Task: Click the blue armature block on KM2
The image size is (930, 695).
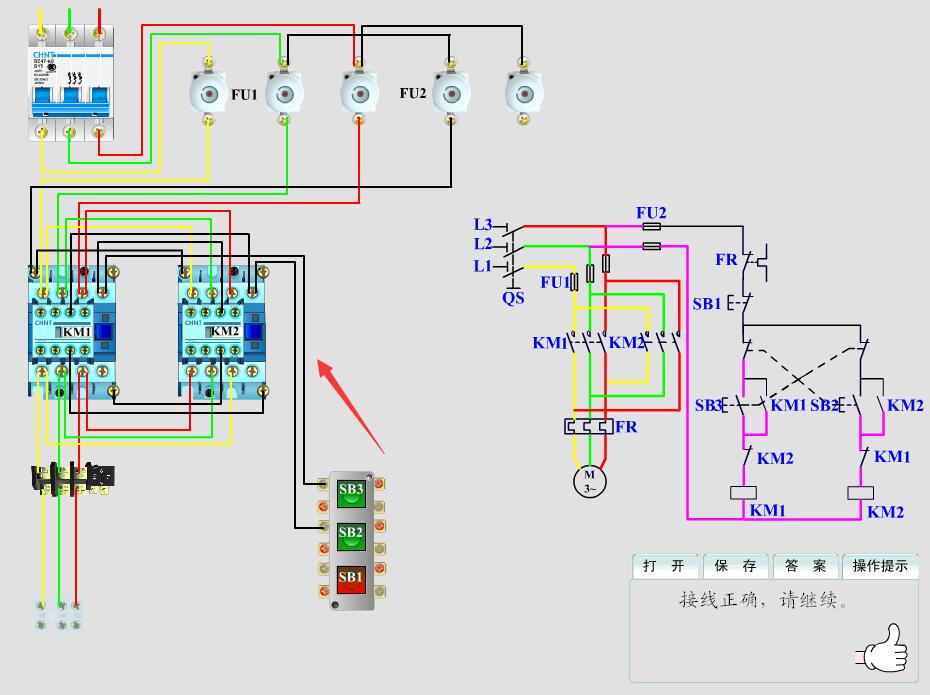Action: [x=254, y=331]
